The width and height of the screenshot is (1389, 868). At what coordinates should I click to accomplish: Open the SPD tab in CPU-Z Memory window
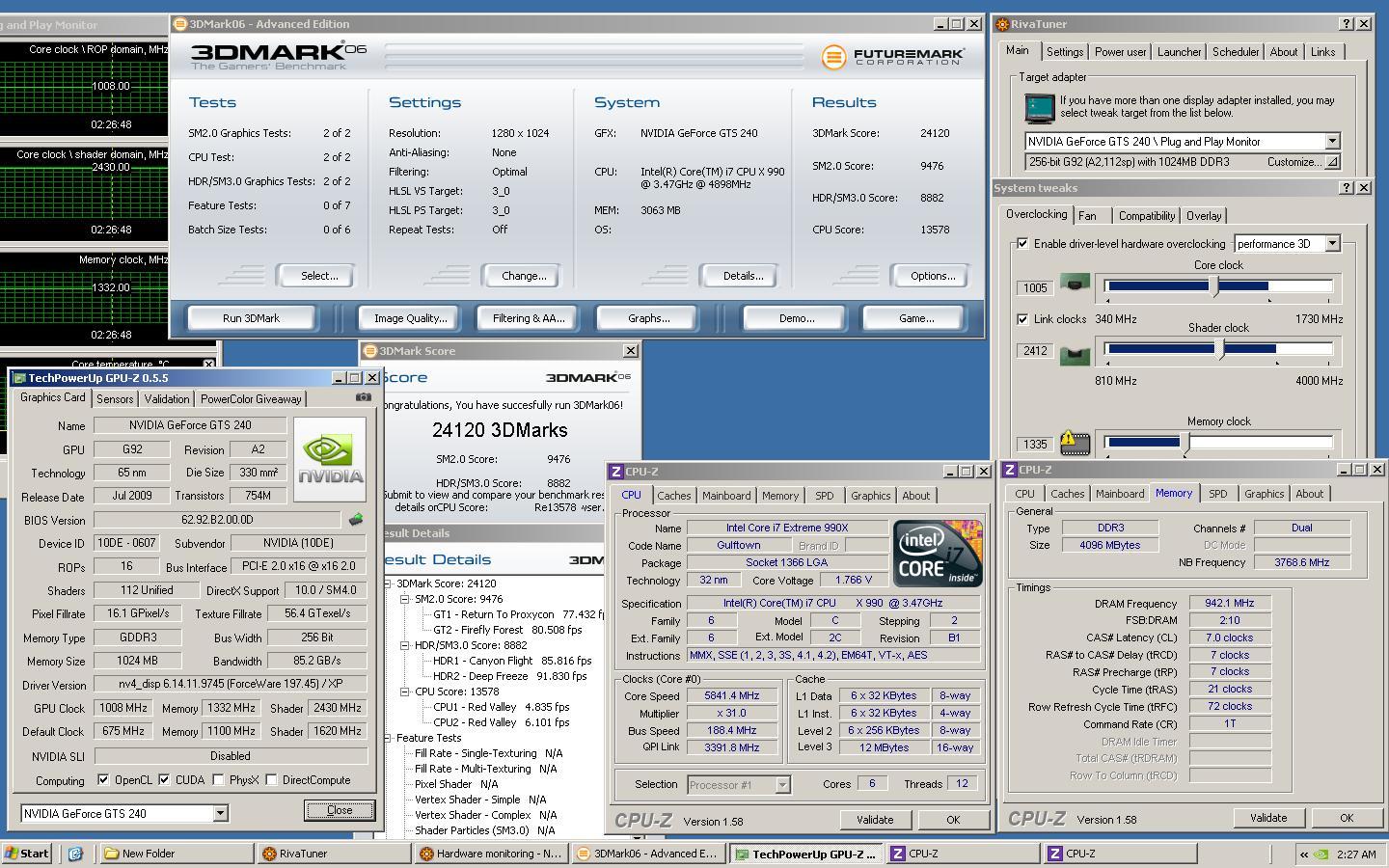click(1218, 494)
